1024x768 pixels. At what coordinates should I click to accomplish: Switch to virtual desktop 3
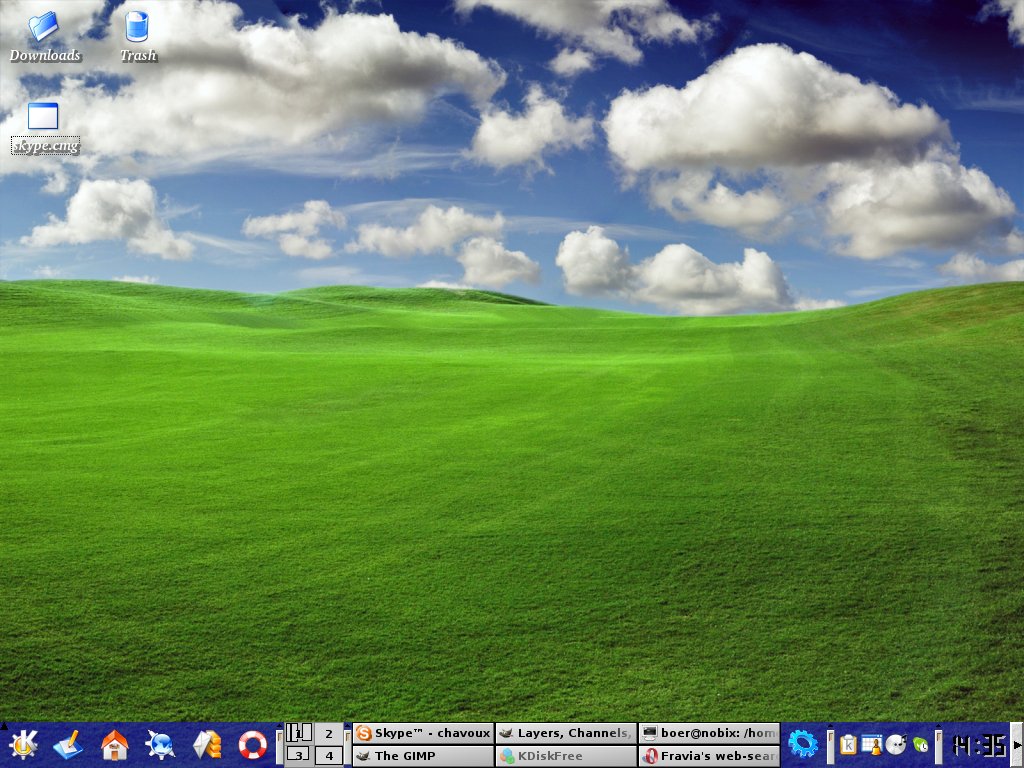pyautogui.click(x=299, y=755)
